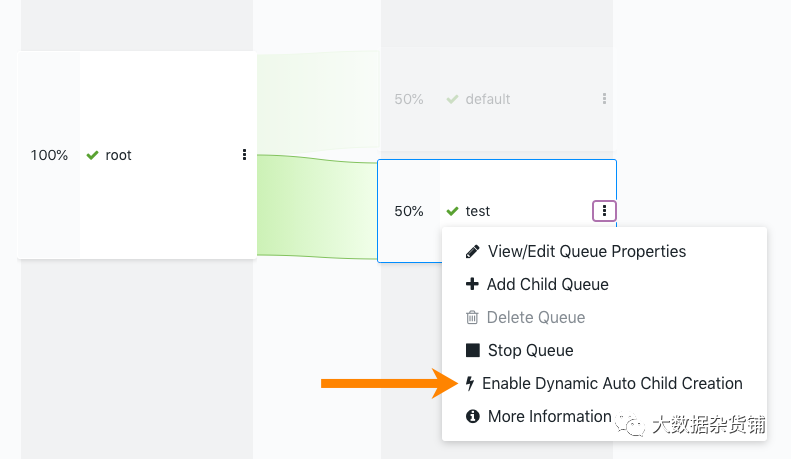
Task: Click the pencil icon beside View/Edit Queue Properties
Action: [x=473, y=252]
